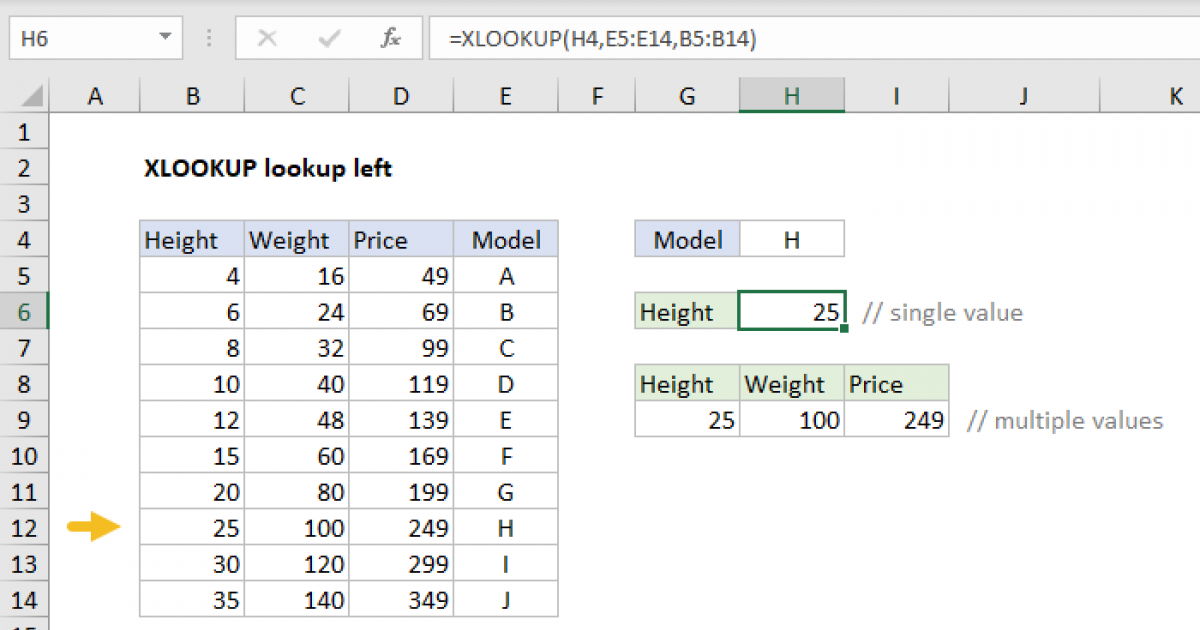Open the Name Box dropdown arrow
Image resolution: width=1200 pixels, height=630 pixels.
pyautogui.click(x=163, y=38)
